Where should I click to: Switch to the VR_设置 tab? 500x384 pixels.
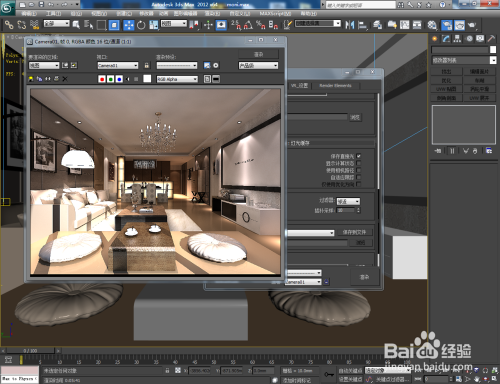click(299, 86)
